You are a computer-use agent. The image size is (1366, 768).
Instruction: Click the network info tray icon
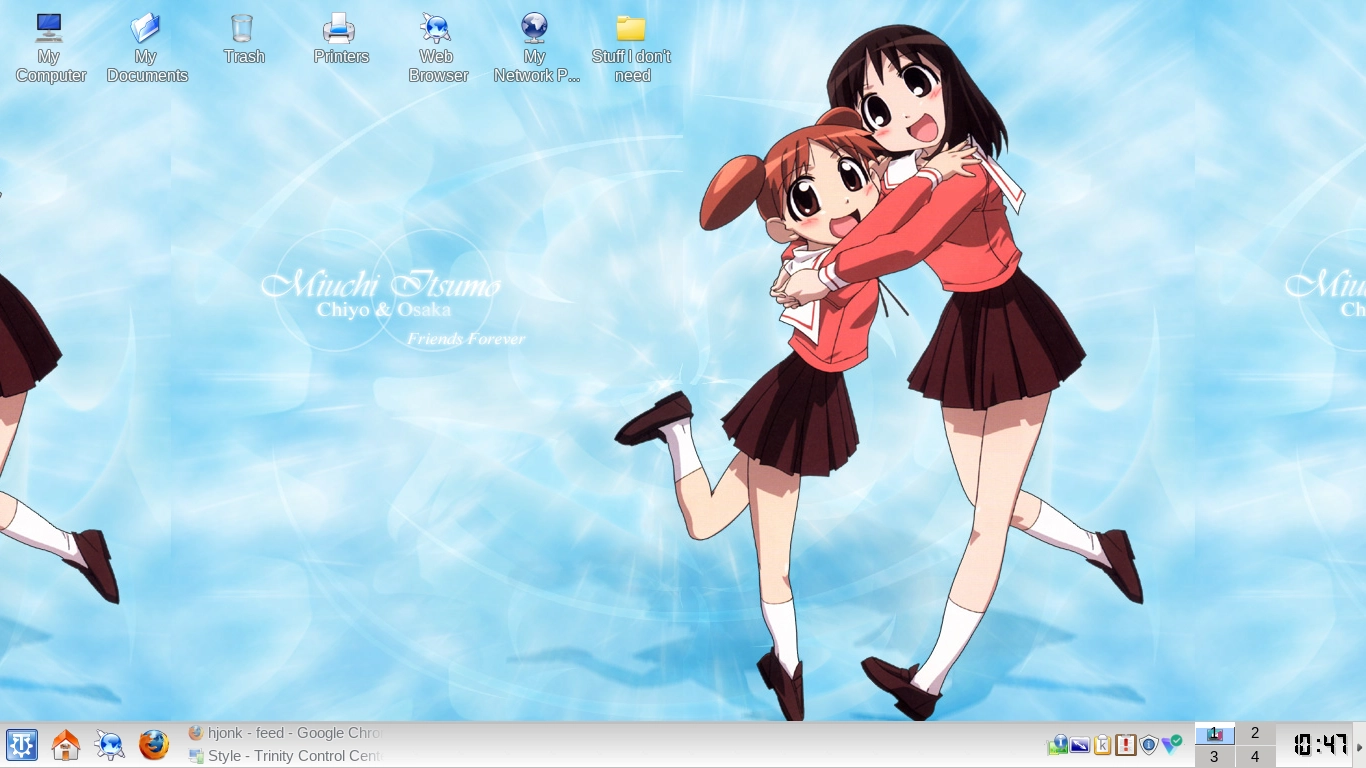tap(1057, 745)
